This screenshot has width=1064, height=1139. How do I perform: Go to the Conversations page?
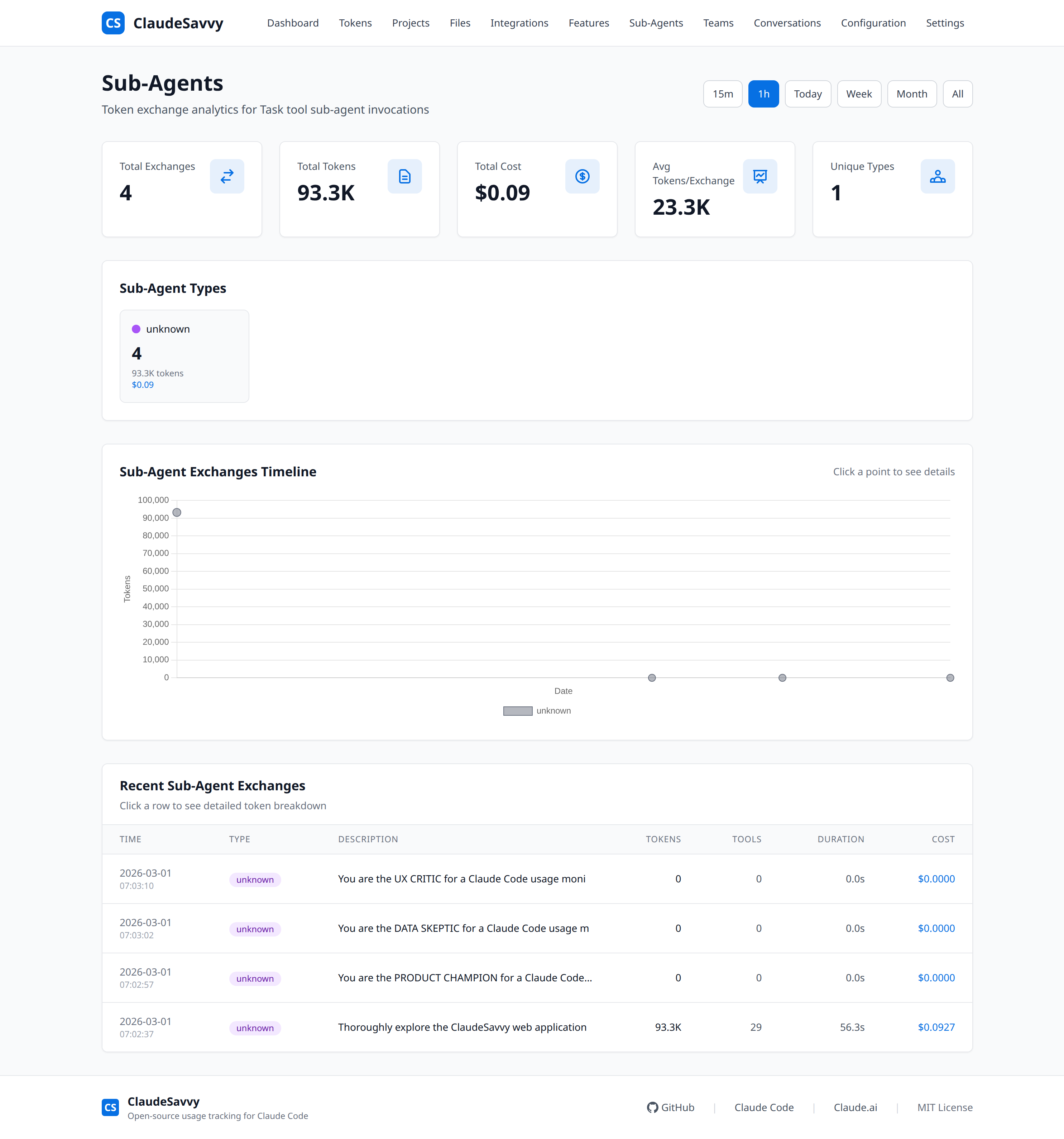[787, 23]
